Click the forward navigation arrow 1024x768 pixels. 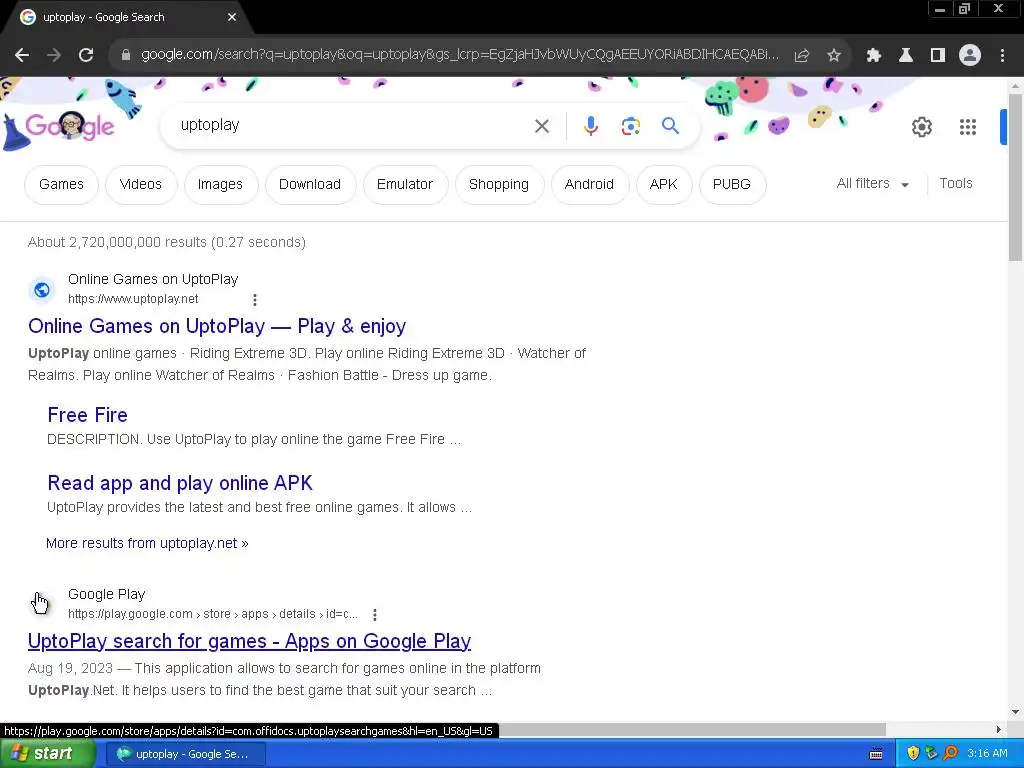click(54, 56)
